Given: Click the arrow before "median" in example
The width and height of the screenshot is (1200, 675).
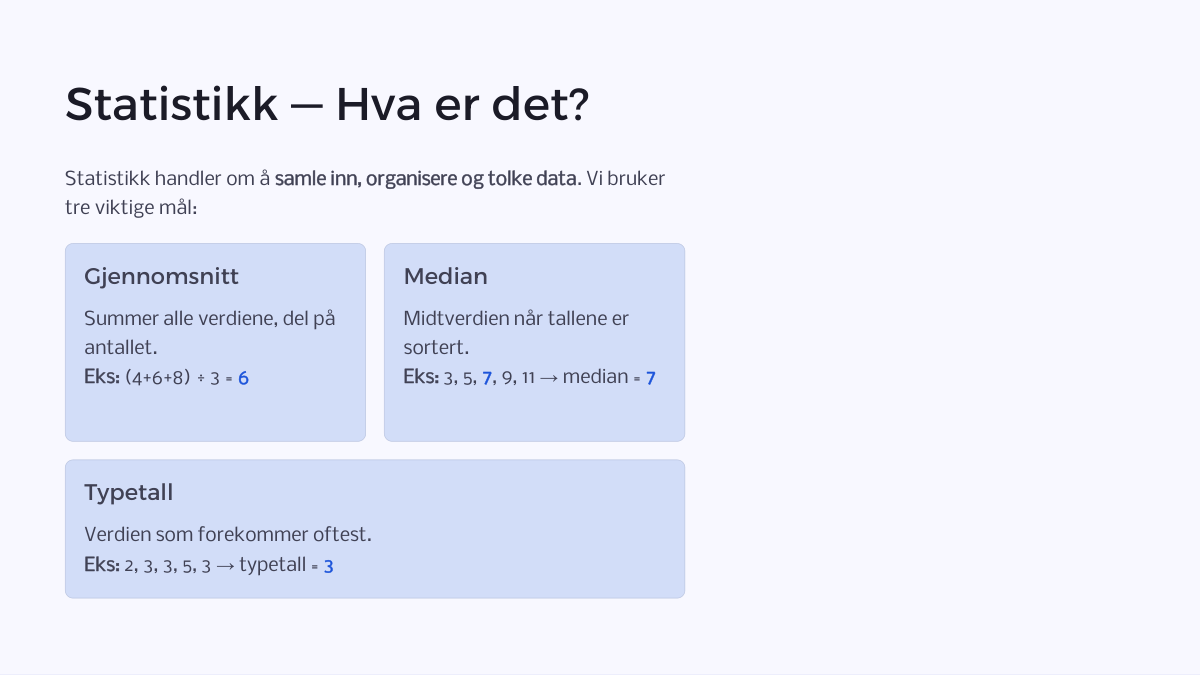Looking at the screenshot, I should click(549, 378).
